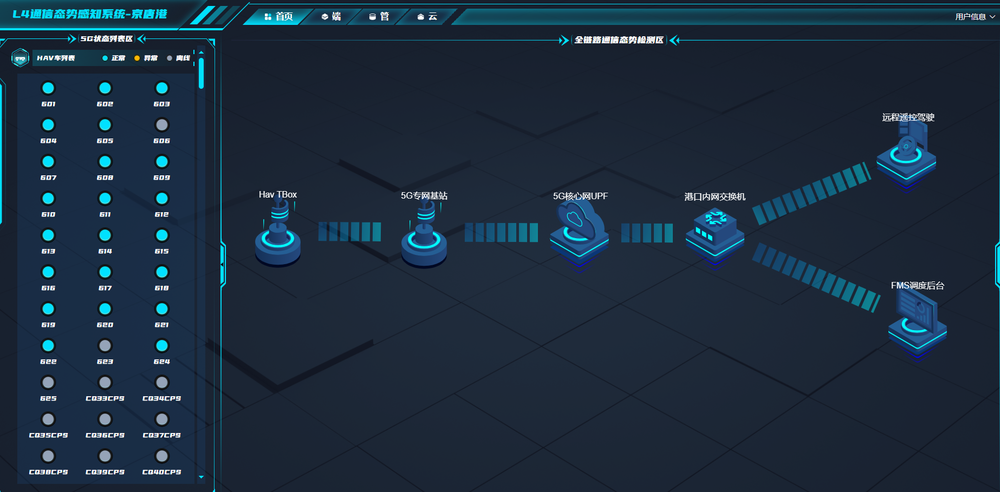This screenshot has height=492, width=1000.
Task: Open the 远程遥控驾驶 remote driving node
Action: pos(906,154)
